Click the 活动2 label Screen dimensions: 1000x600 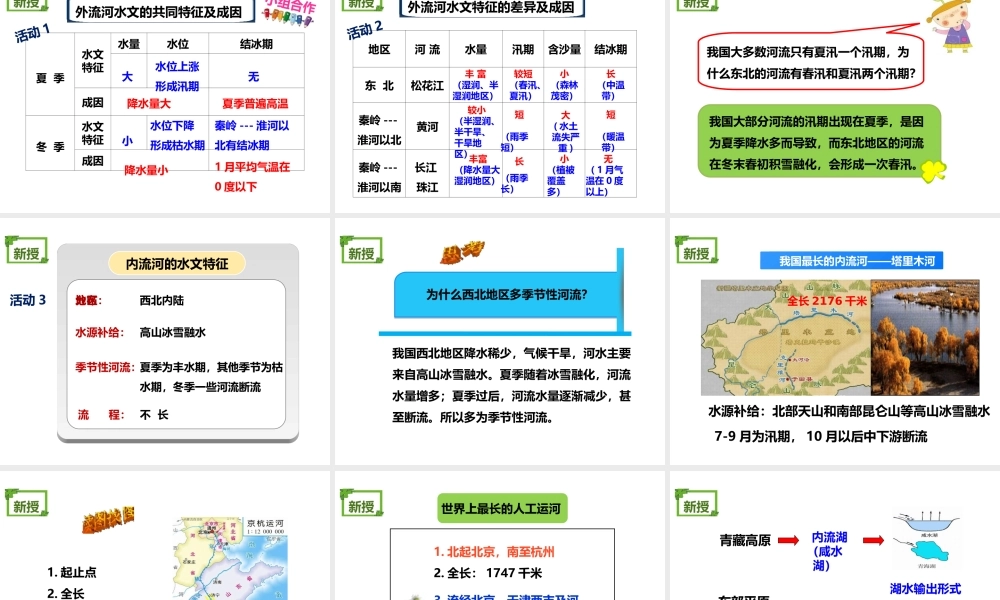pos(365,29)
